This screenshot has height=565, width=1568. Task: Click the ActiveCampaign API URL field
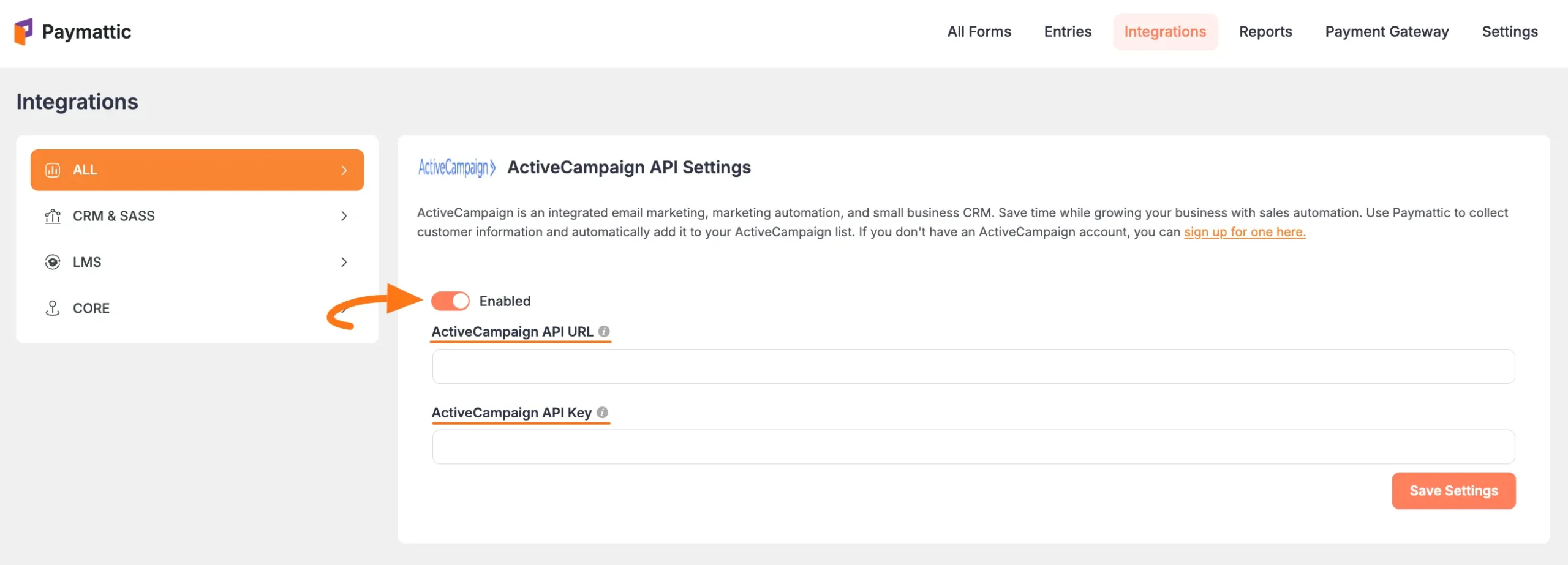click(973, 366)
